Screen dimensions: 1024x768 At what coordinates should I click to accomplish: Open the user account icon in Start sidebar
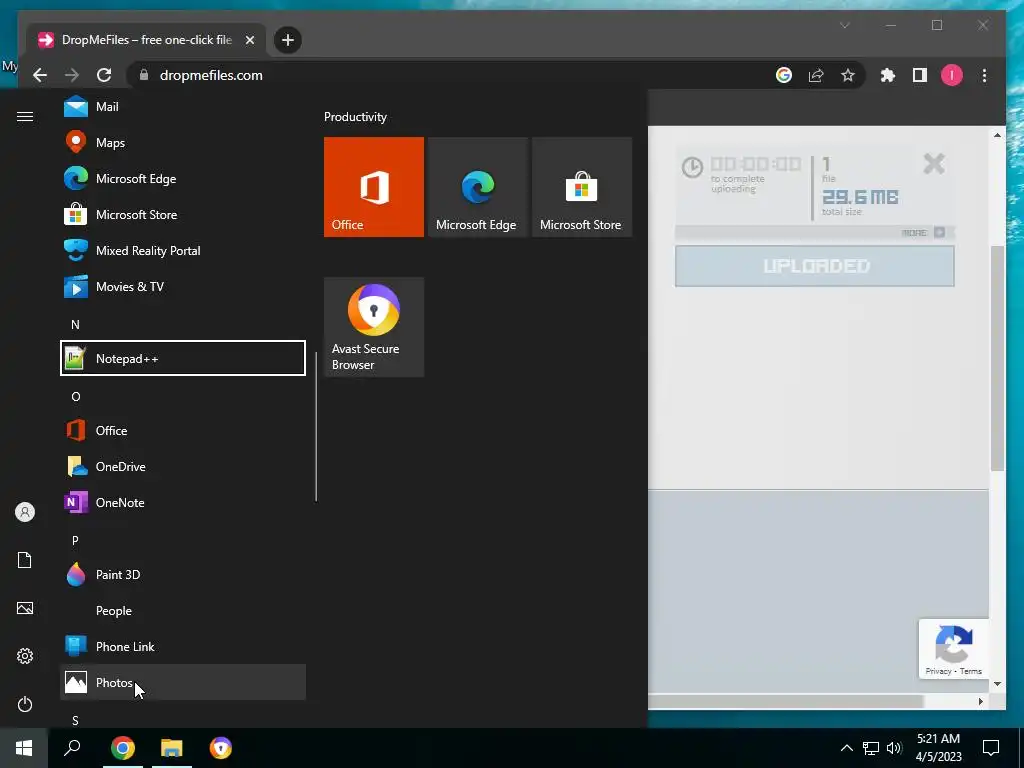click(25, 512)
